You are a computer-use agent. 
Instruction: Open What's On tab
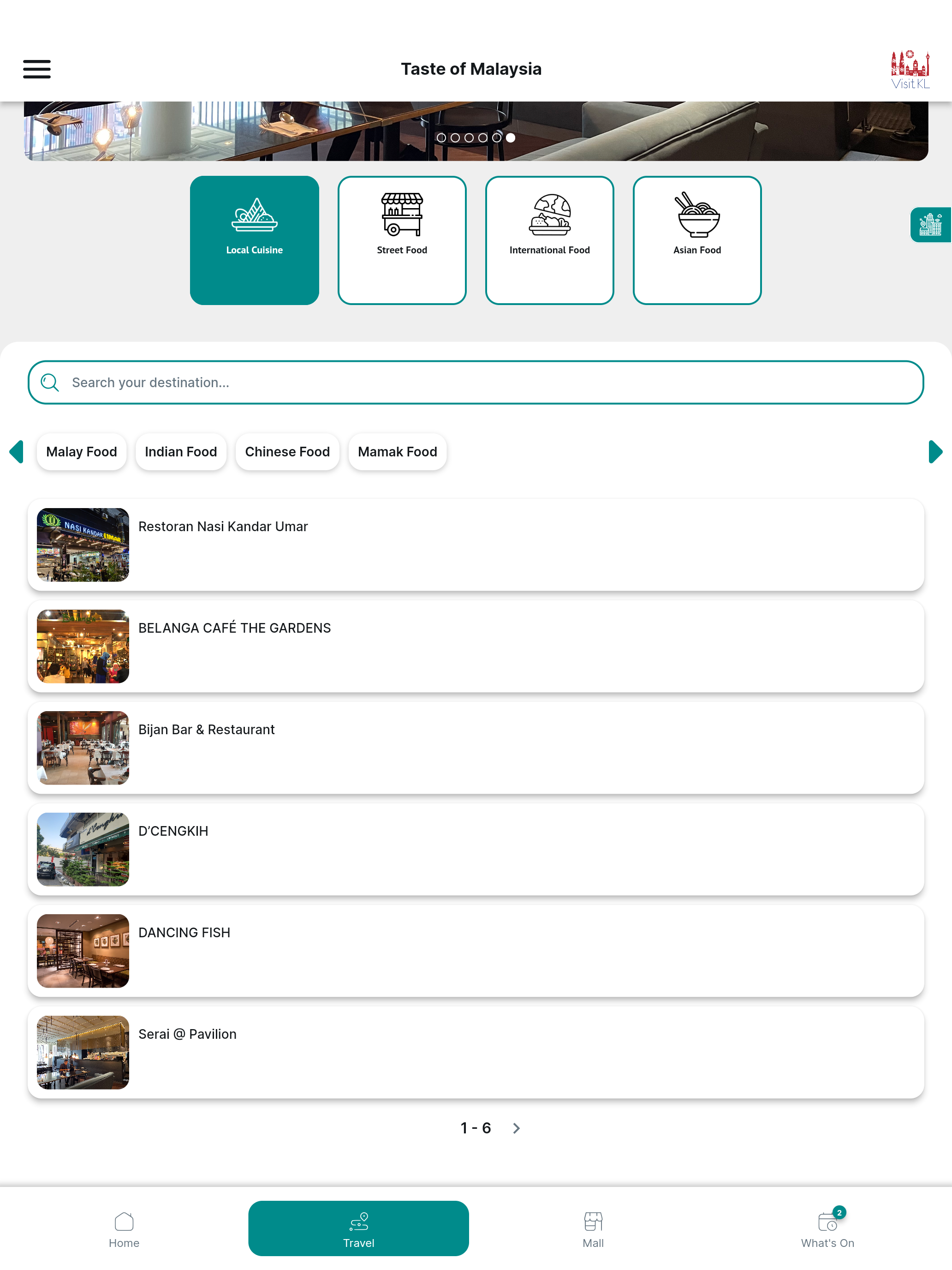point(827,1229)
